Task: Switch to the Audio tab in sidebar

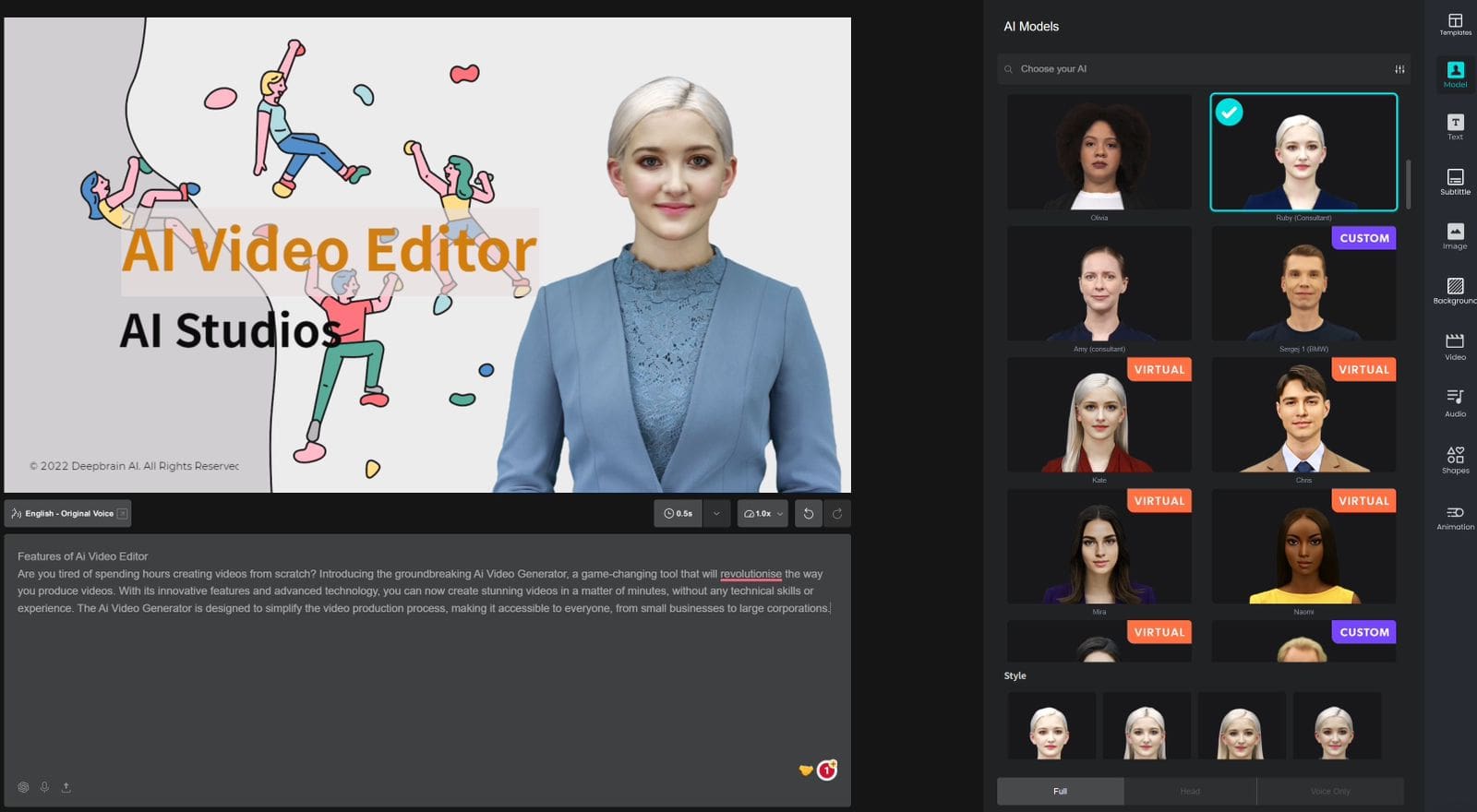Action: click(x=1455, y=401)
